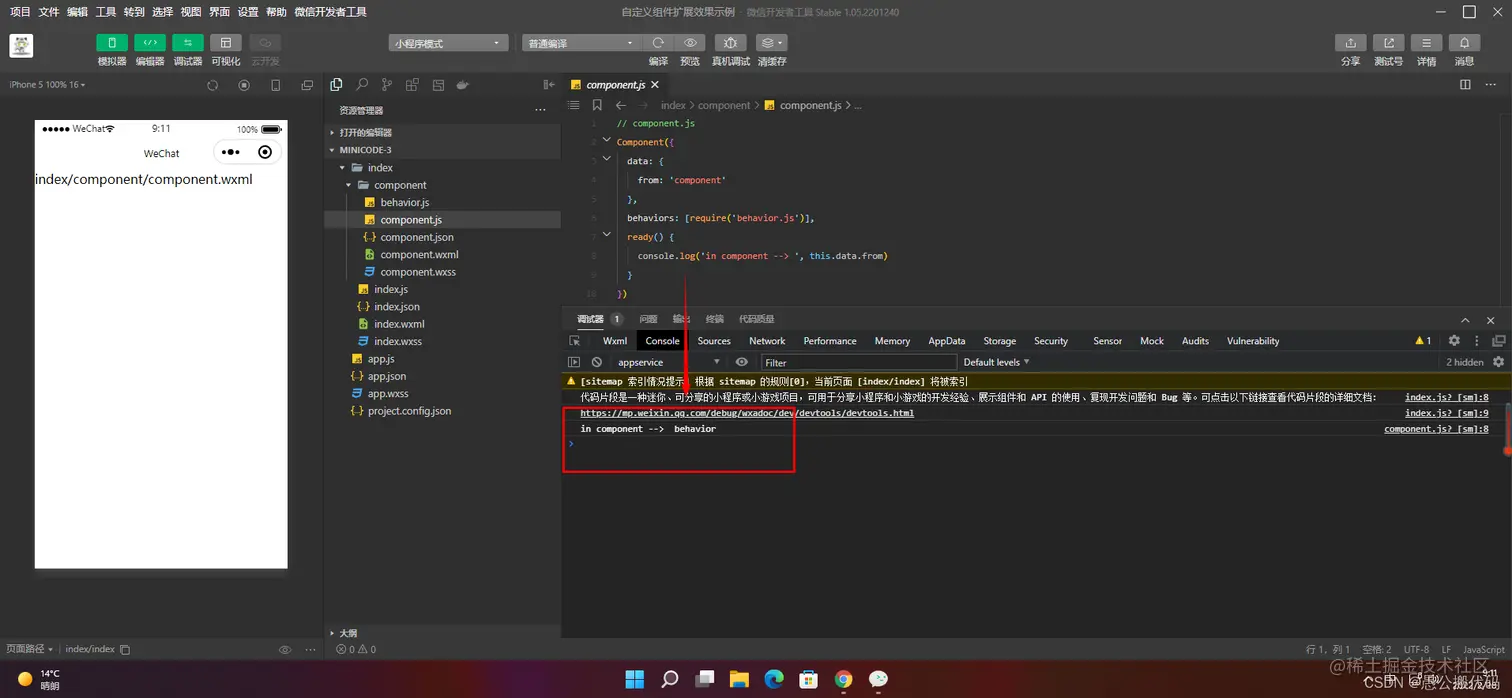This screenshot has width=1512, height=698.
Task: Open the extensions blocks sidebar icon
Action: click(x=411, y=85)
